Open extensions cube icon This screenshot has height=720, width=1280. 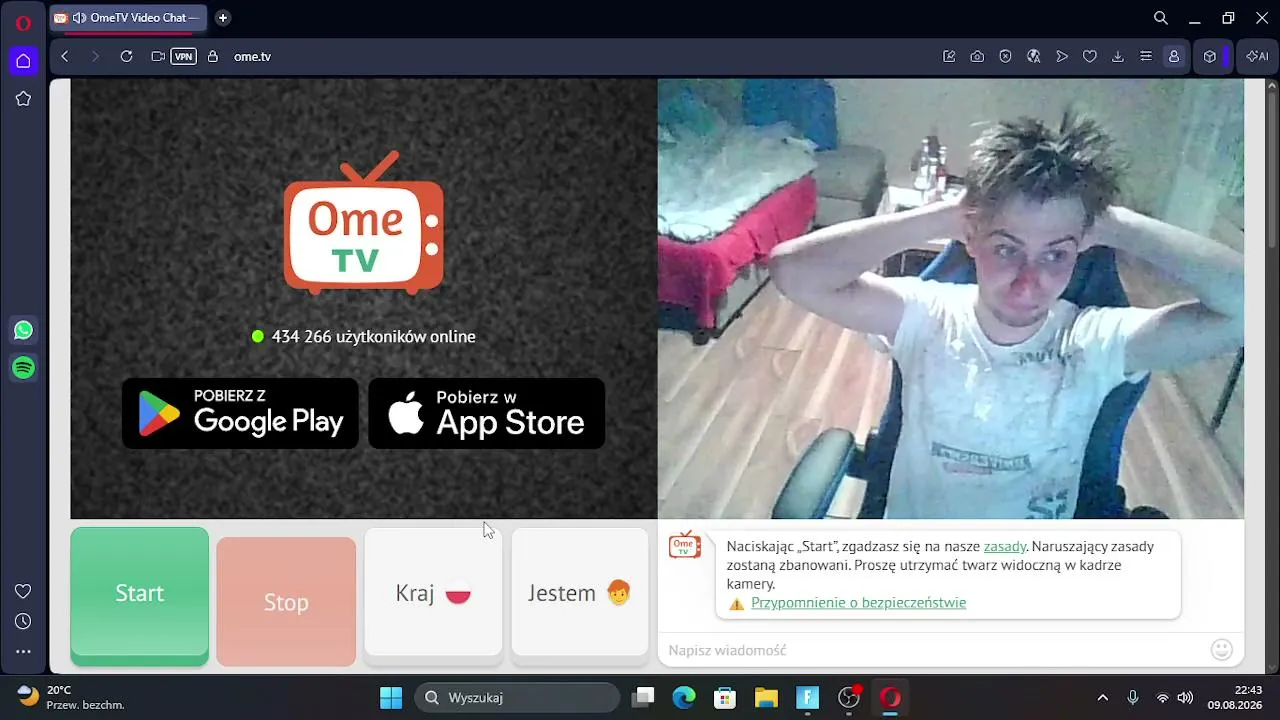[1209, 57]
